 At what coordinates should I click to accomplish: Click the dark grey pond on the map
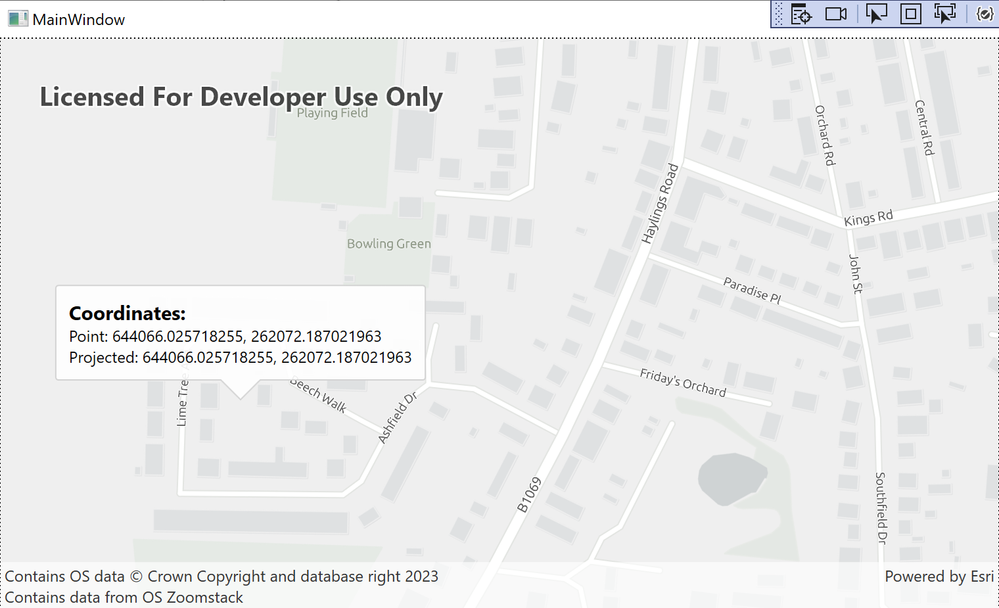click(x=731, y=479)
